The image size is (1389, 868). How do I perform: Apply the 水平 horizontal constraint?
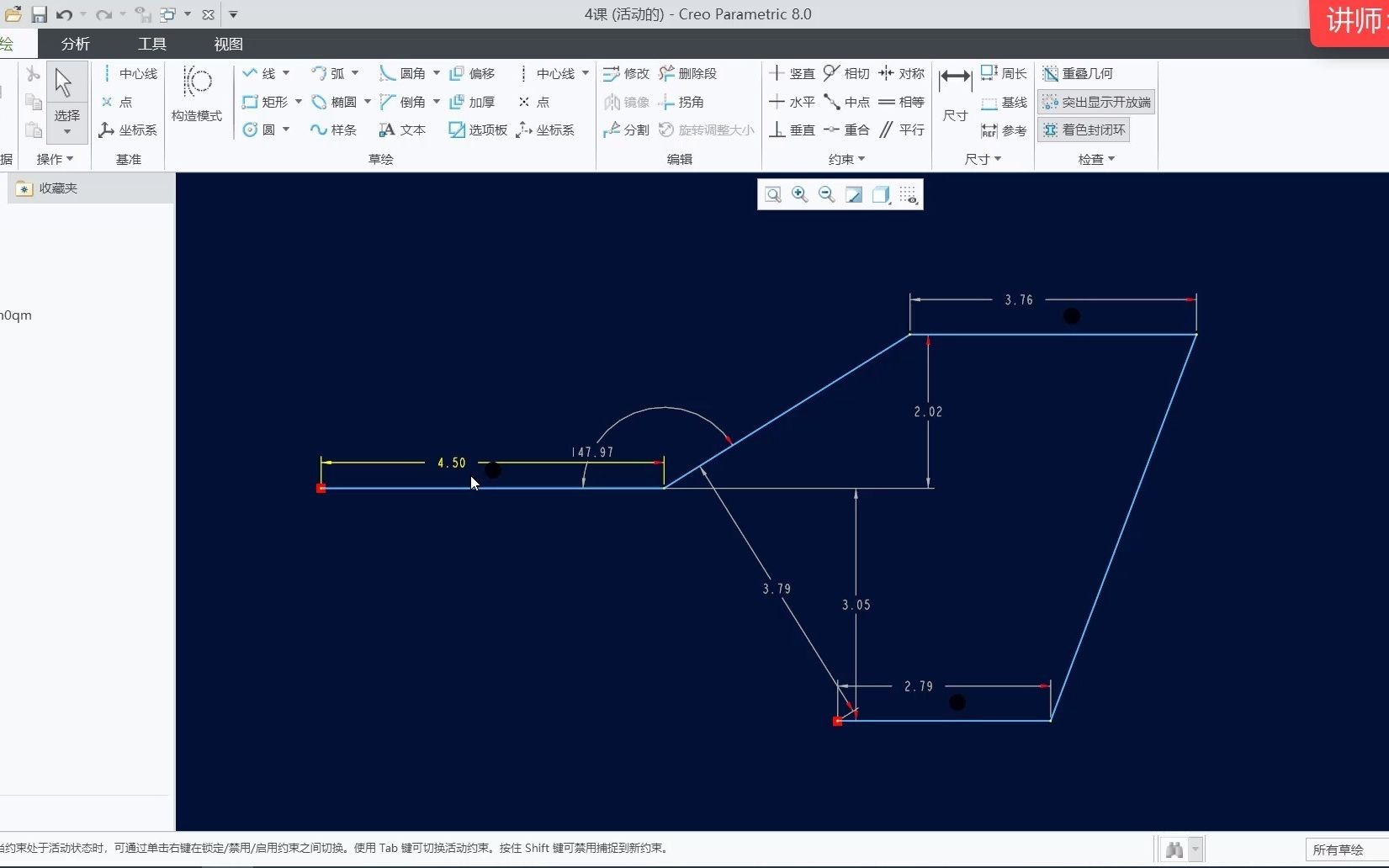tap(792, 102)
